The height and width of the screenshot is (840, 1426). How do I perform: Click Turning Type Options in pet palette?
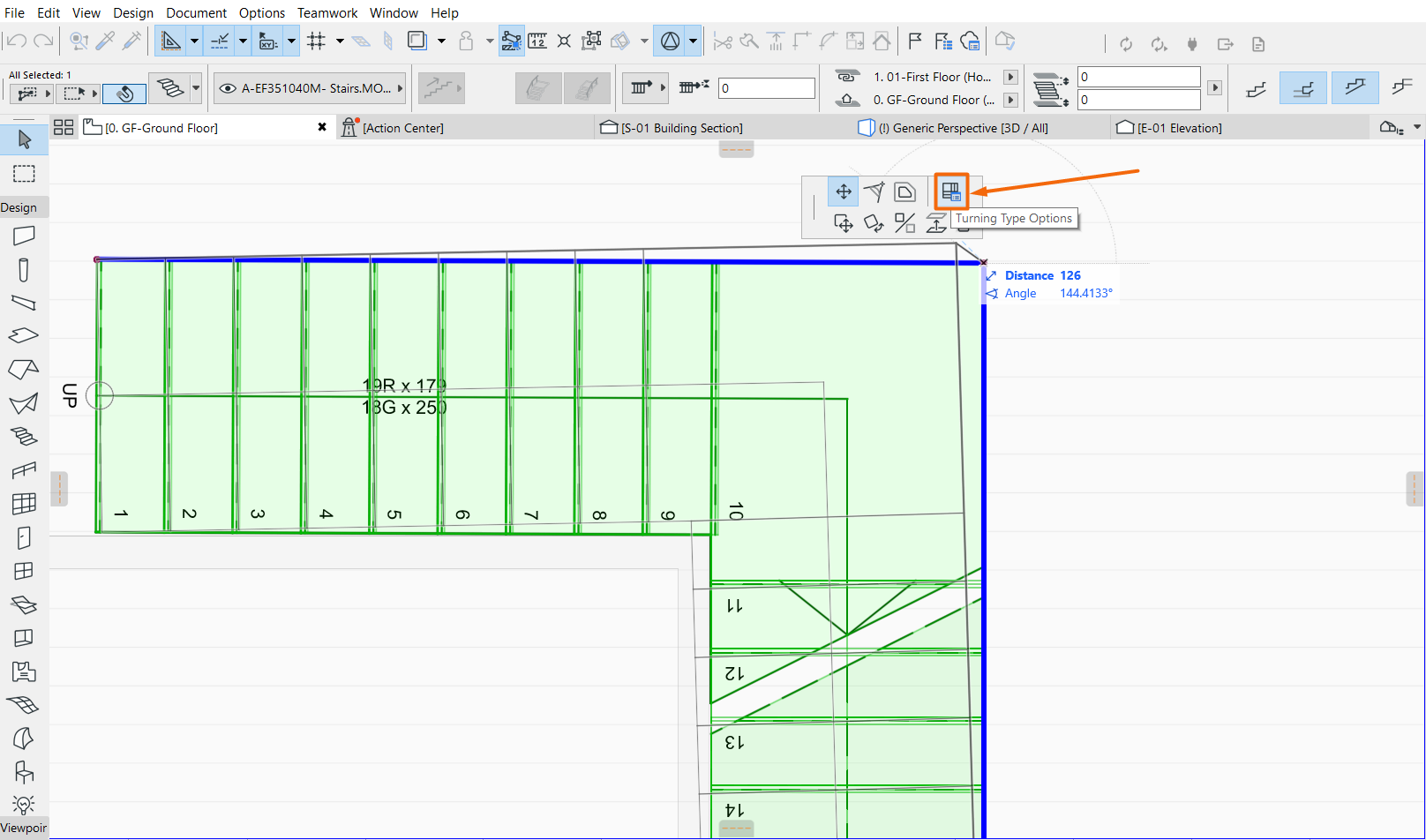[951, 191]
